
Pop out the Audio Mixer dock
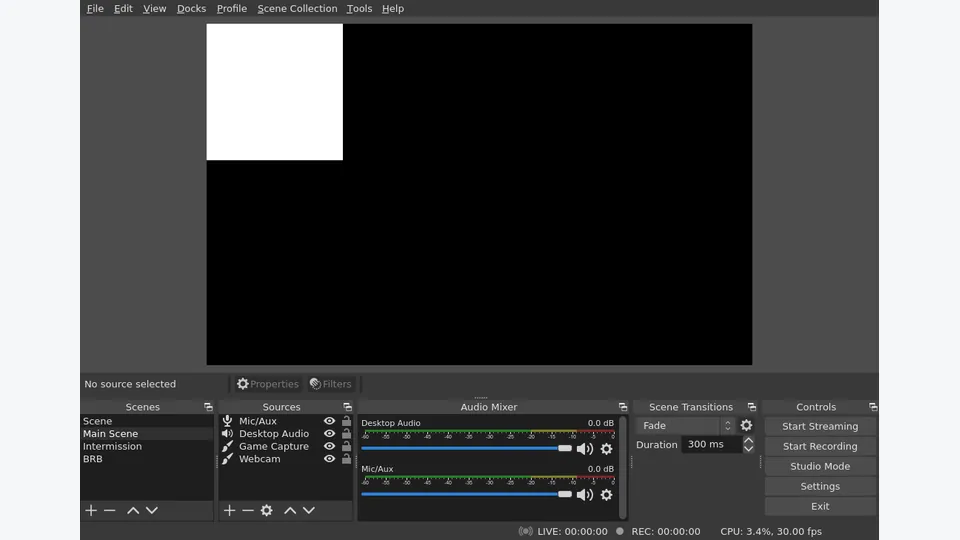[623, 407]
